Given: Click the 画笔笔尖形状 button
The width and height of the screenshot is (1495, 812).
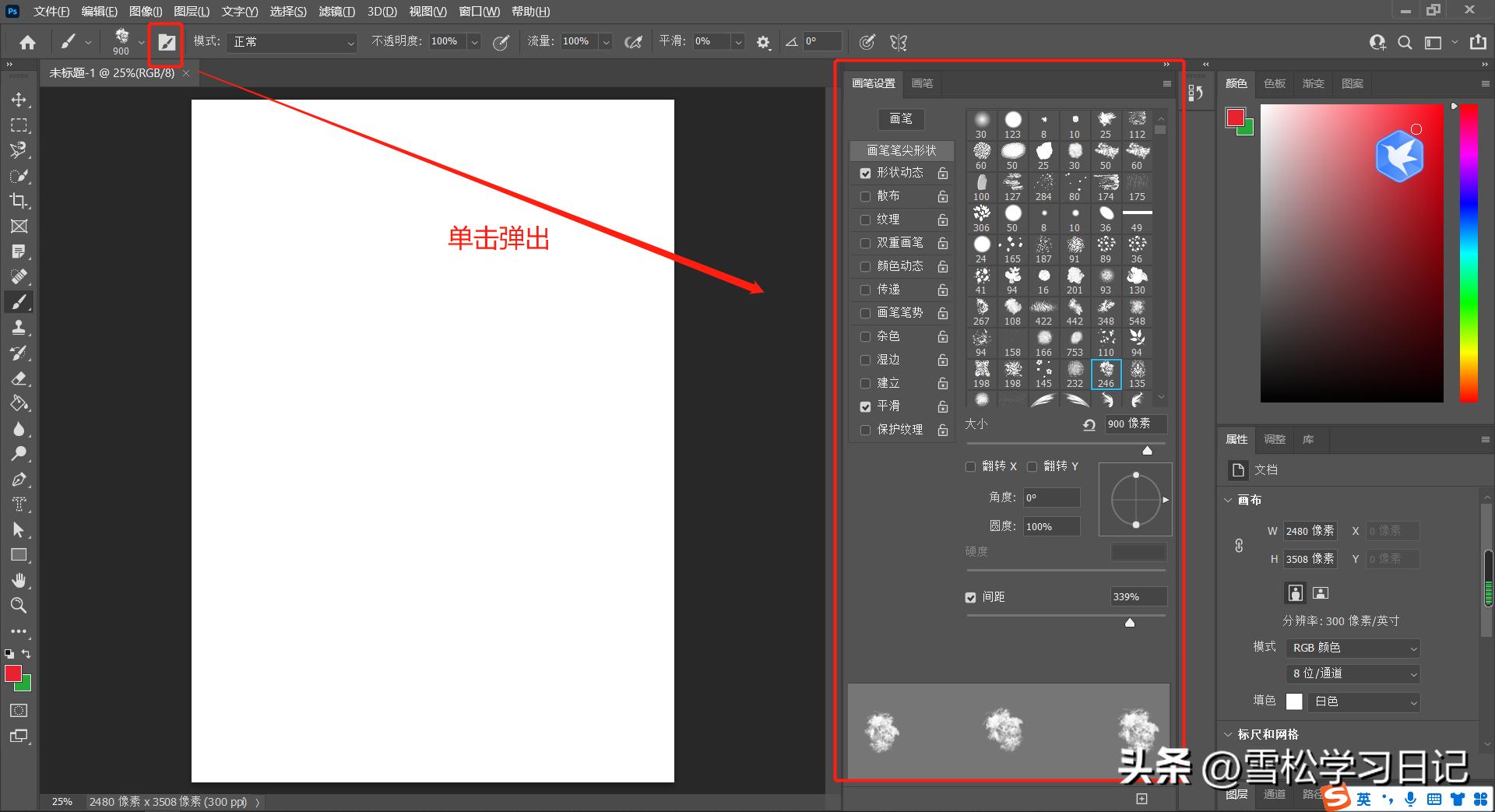Looking at the screenshot, I should (901, 150).
